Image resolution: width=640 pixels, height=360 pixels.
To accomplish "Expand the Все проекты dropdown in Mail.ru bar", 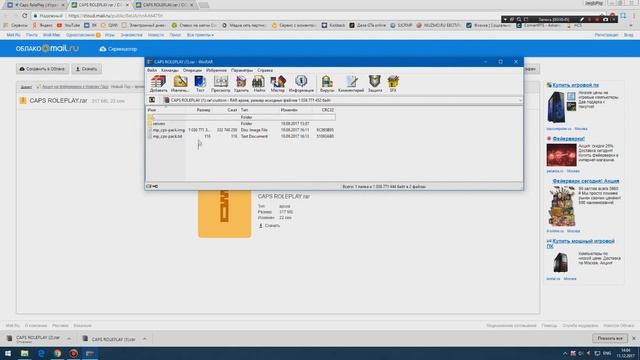I will click(x=200, y=35).
